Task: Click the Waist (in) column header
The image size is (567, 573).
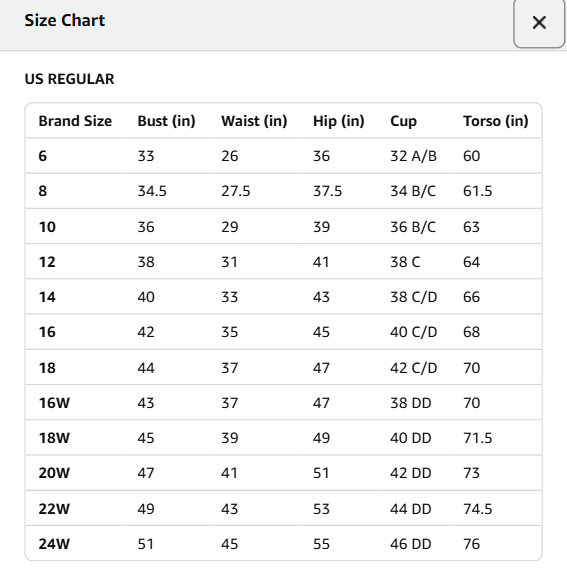Action: coord(254,121)
